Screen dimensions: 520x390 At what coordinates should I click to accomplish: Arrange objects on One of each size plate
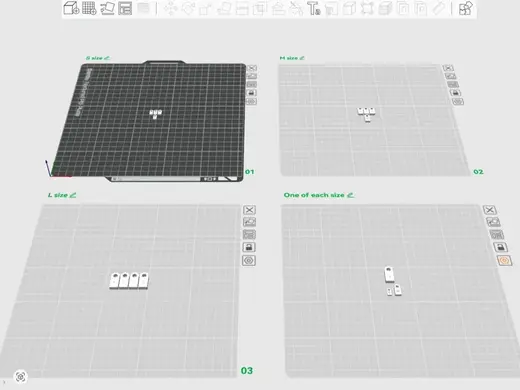click(497, 235)
